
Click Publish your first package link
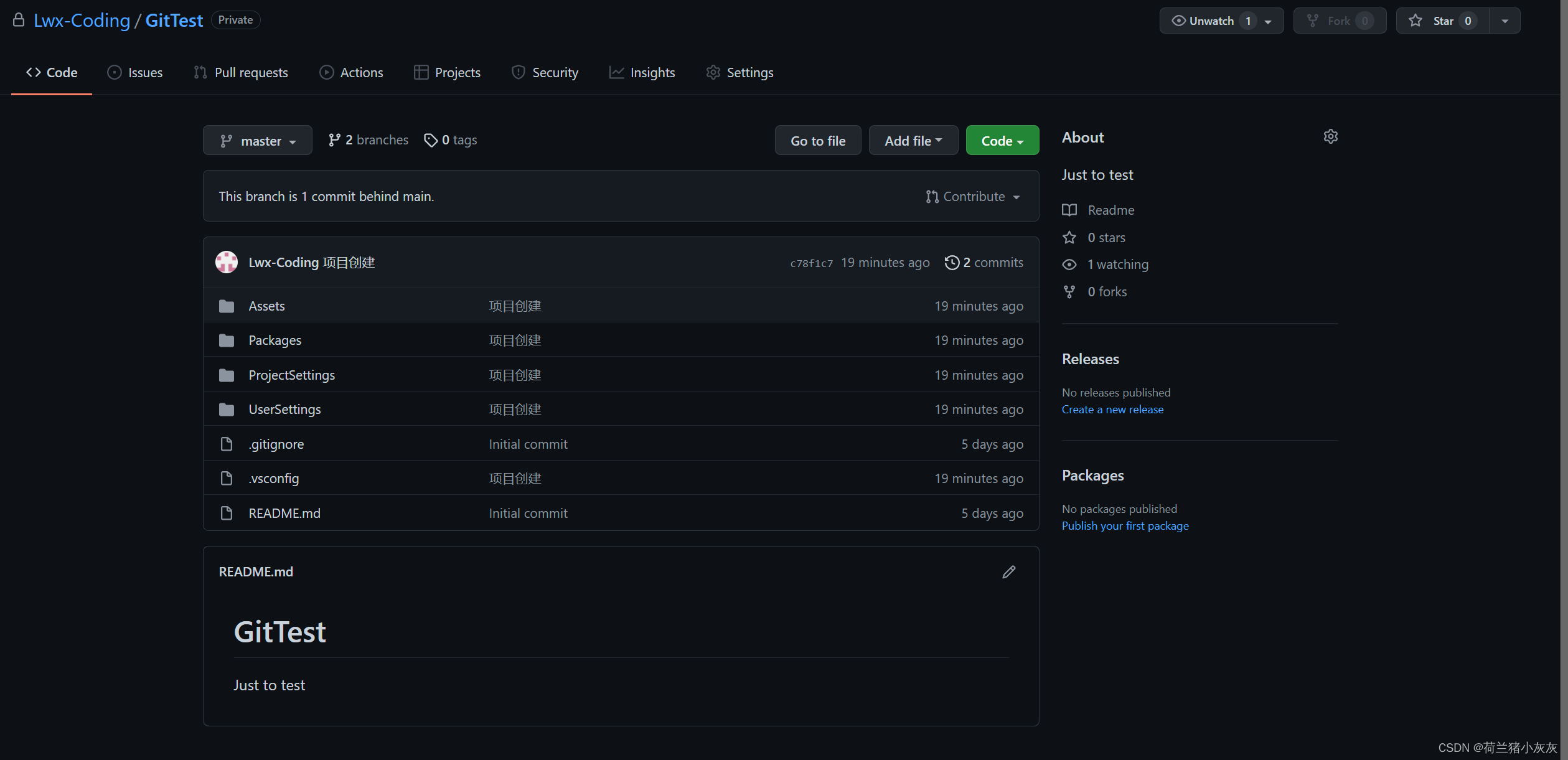[1125, 525]
